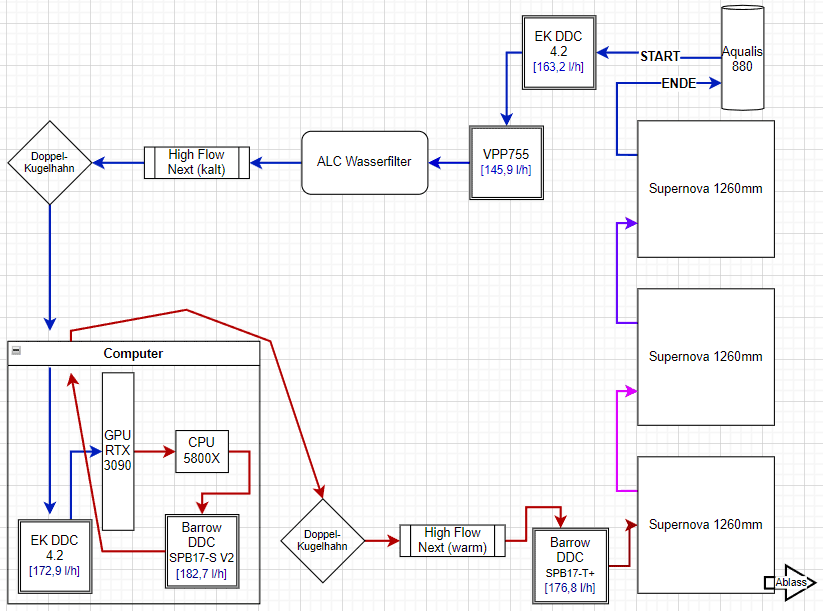The width and height of the screenshot is (823, 611).
Task: Select the VPP755 pump block
Action: pos(506,162)
